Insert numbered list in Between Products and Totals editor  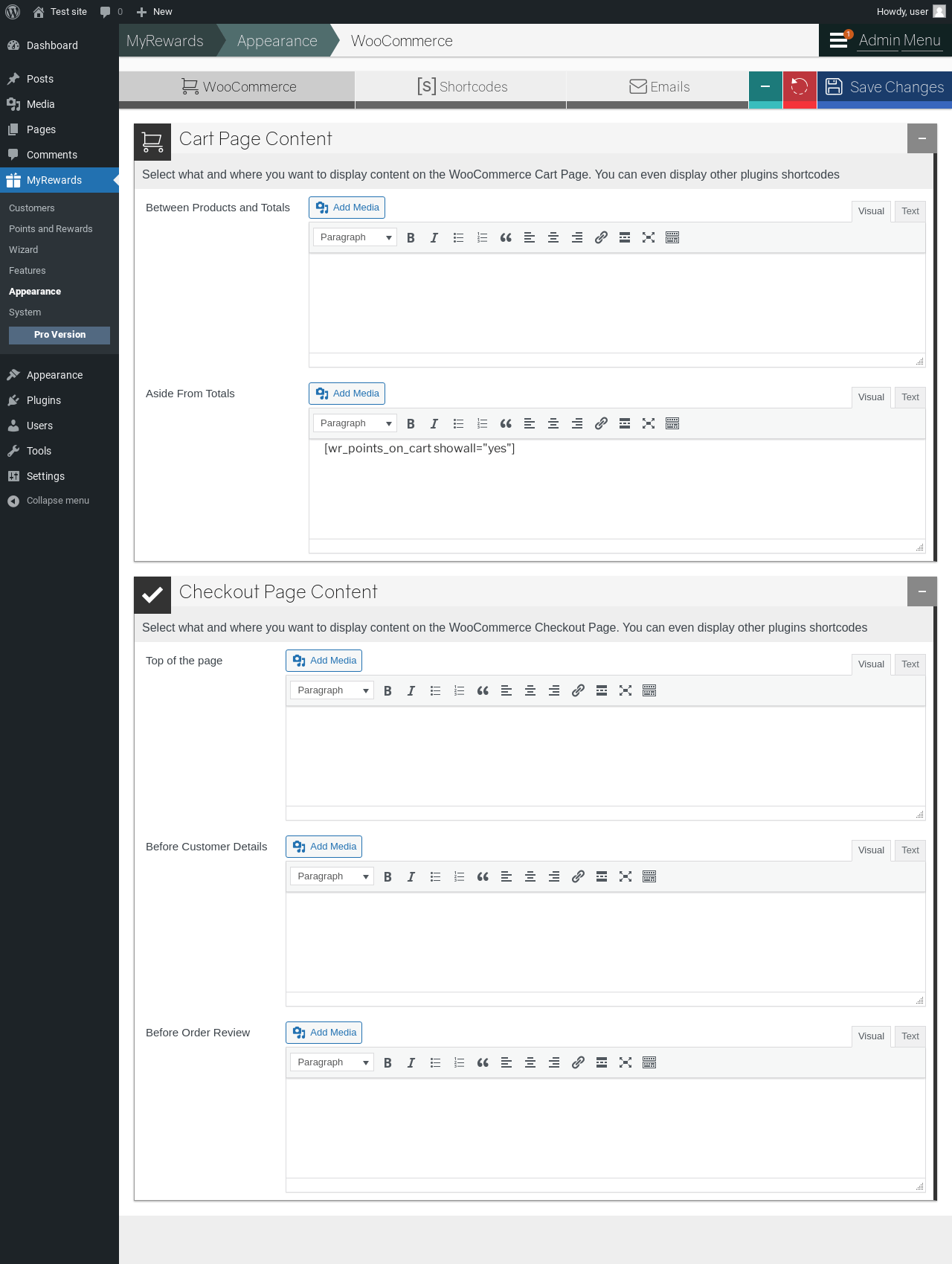pos(482,237)
